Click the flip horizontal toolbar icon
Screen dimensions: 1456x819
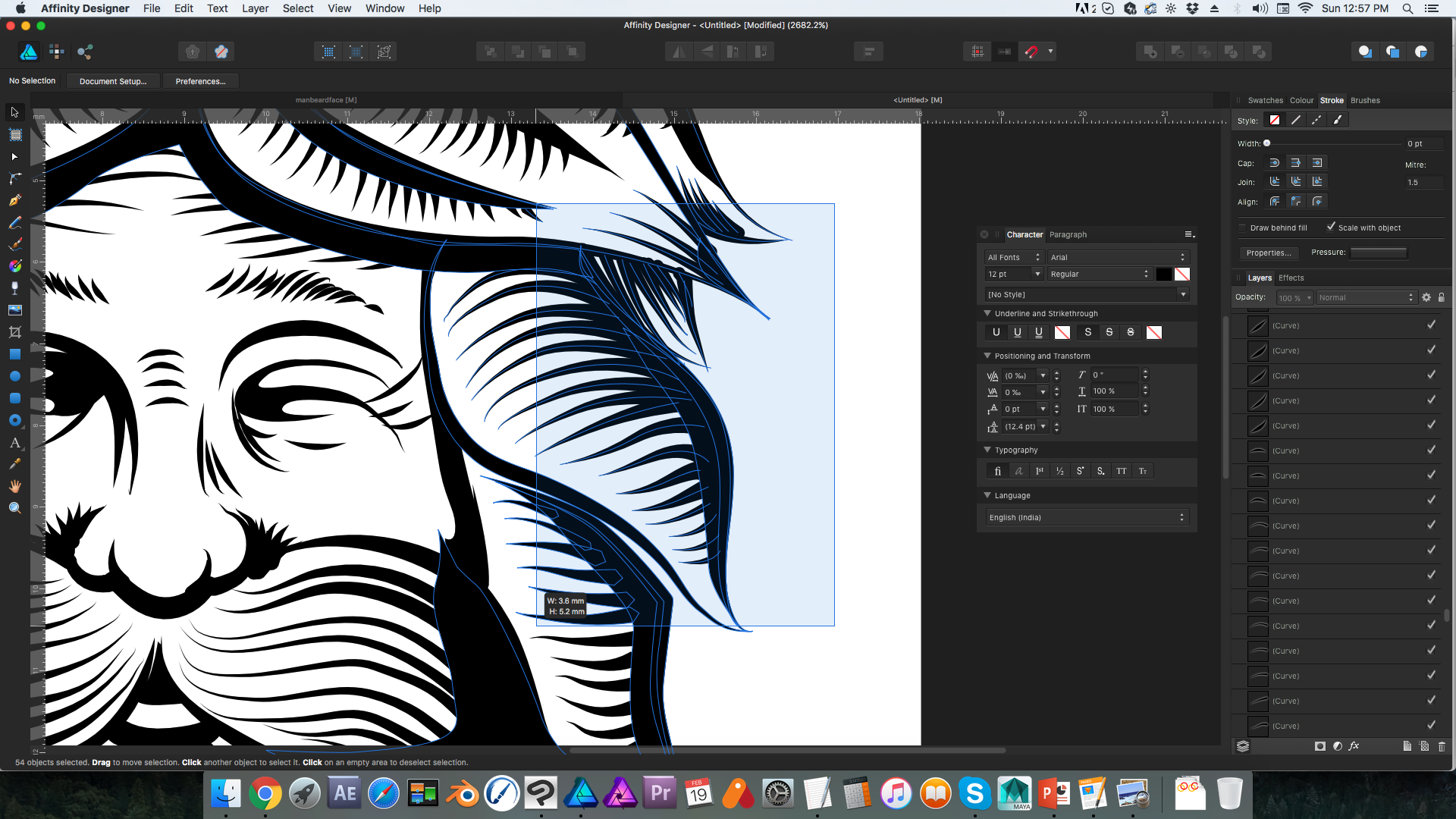(x=679, y=52)
